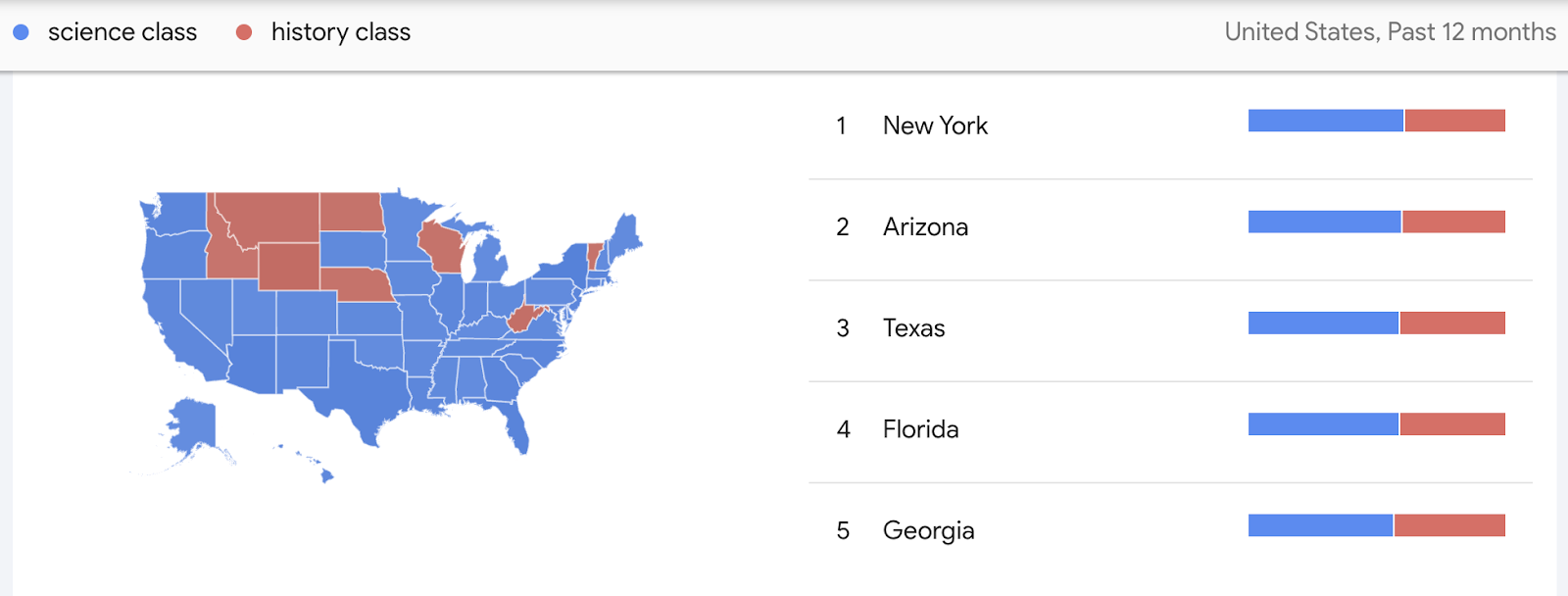Open the Texas region row

coord(1170,328)
